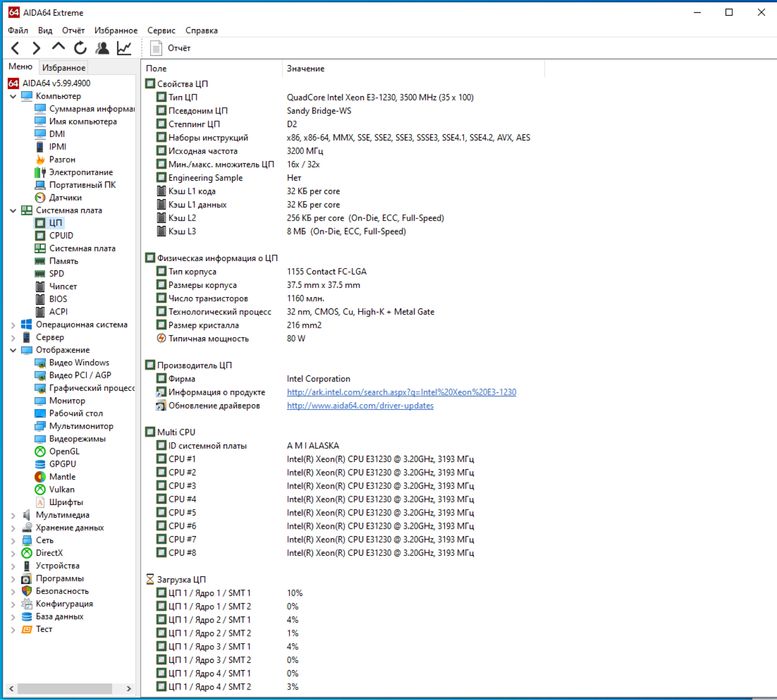Open the GPGPU tree entry

[62, 464]
